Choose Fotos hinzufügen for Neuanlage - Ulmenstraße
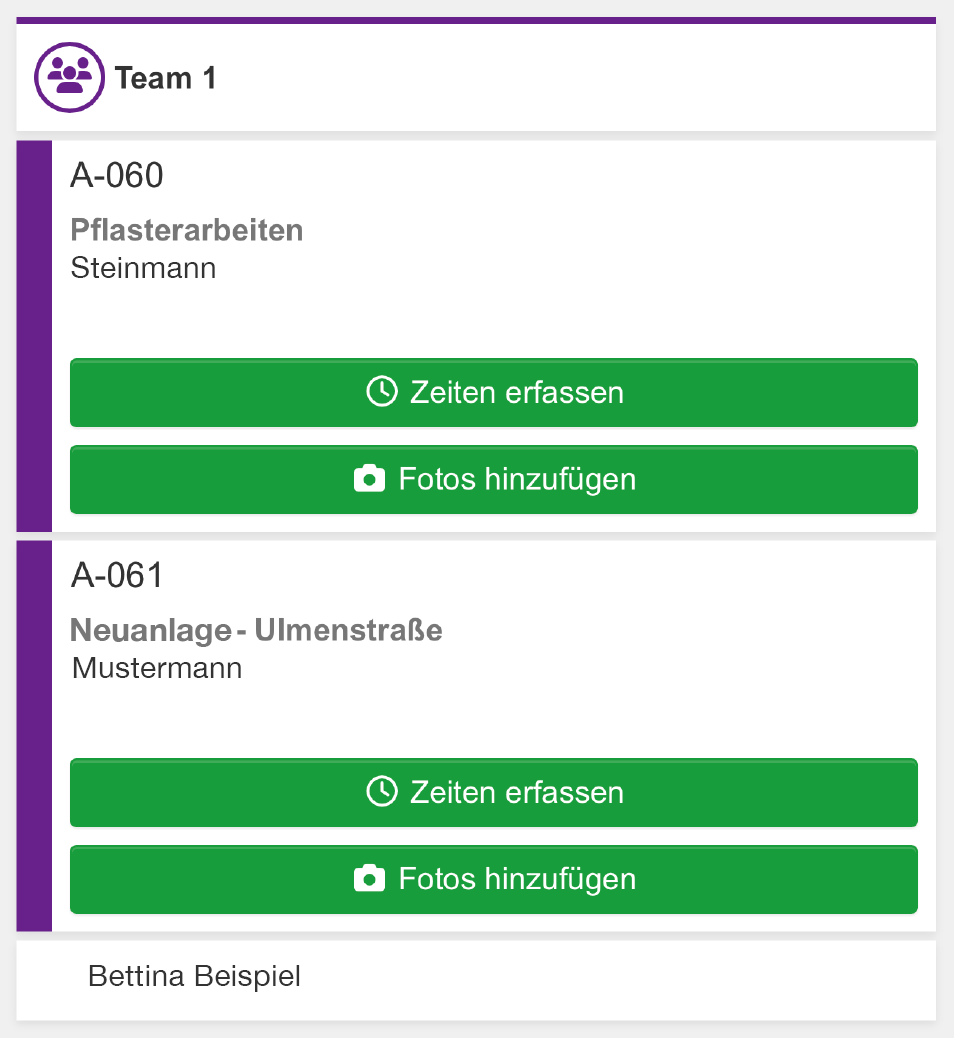This screenshot has height=1038, width=954. [494, 879]
